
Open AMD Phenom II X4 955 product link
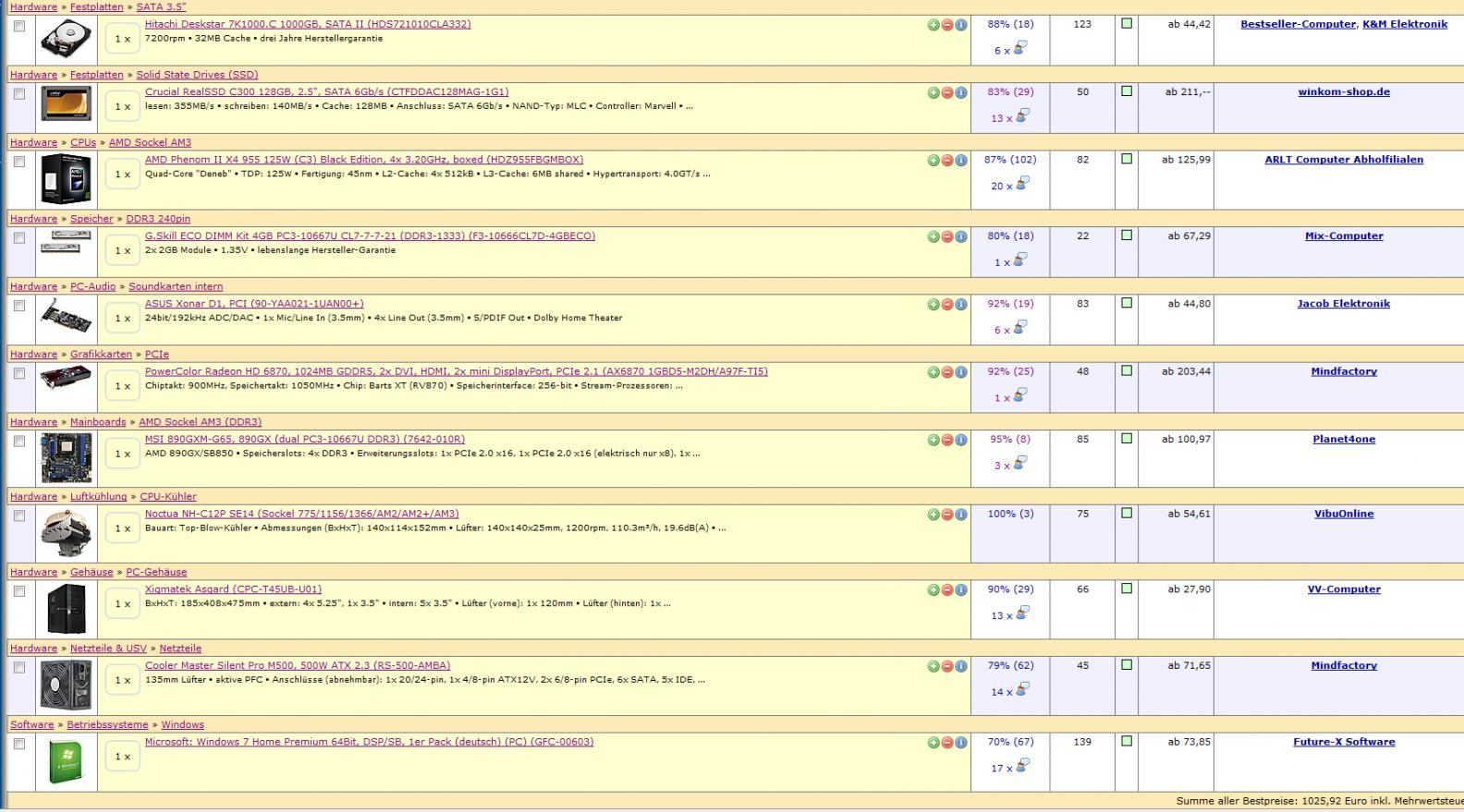(x=364, y=160)
